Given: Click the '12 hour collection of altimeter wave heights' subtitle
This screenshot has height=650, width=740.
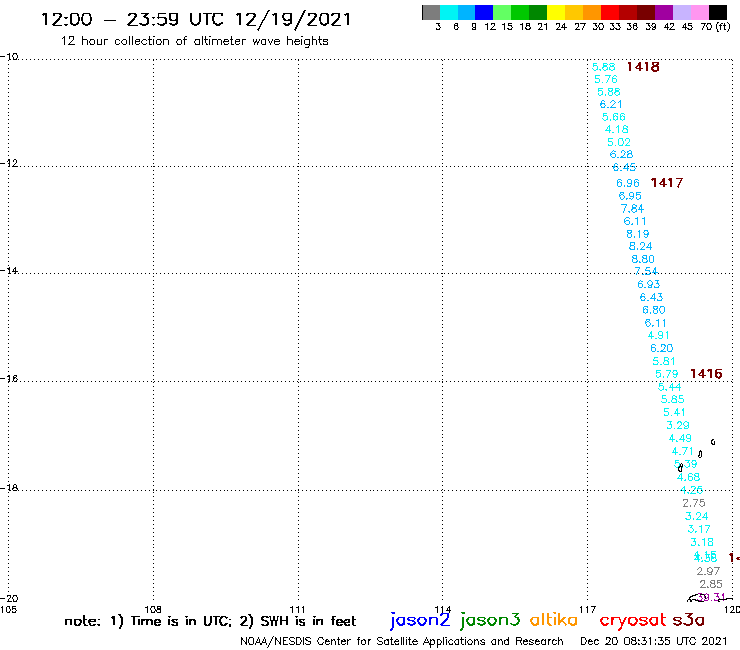Looking at the screenshot, I should (x=194, y=42).
